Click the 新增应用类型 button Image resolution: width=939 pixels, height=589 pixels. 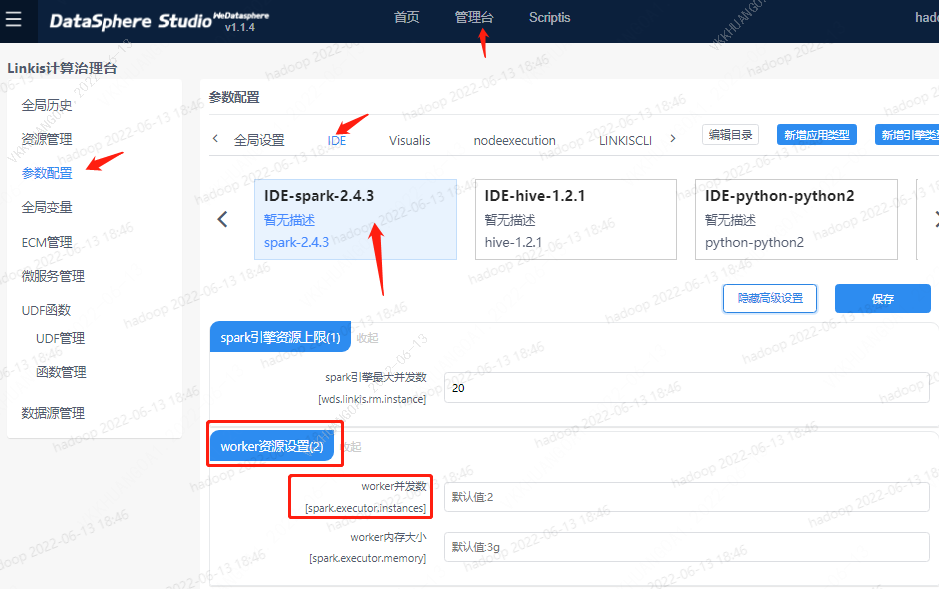click(816, 135)
